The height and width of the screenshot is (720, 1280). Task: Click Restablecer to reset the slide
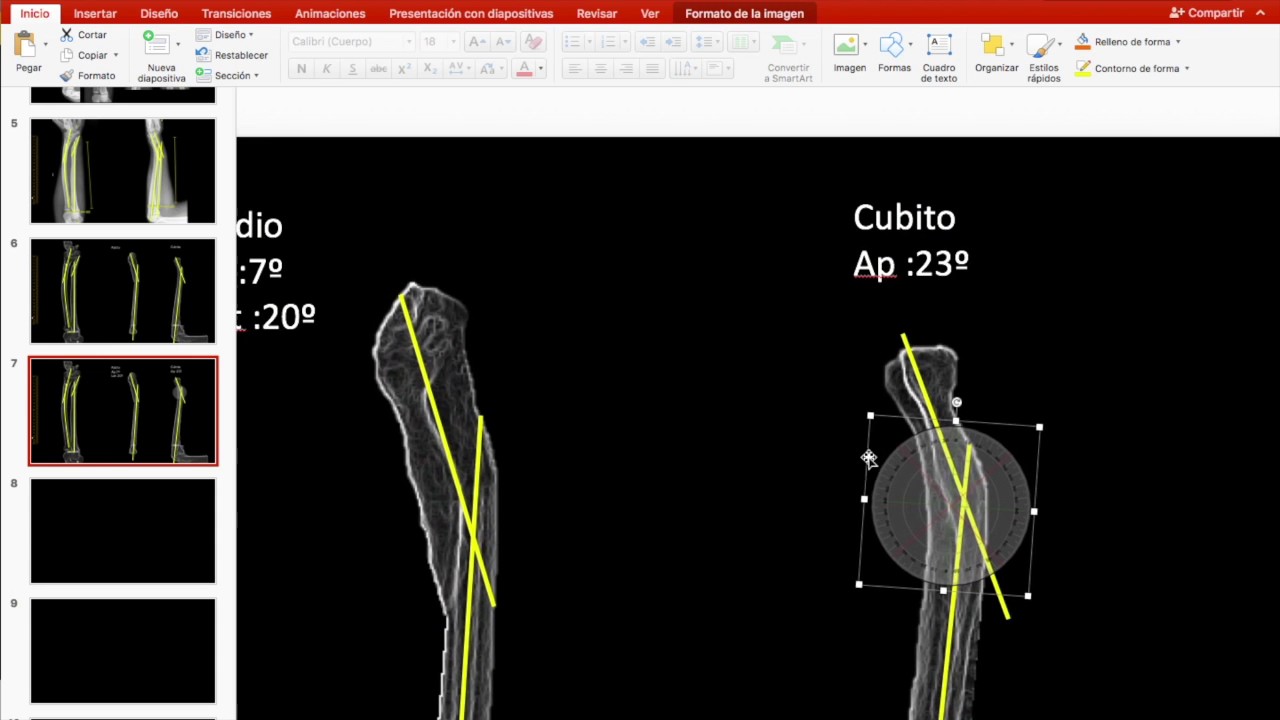click(x=232, y=55)
